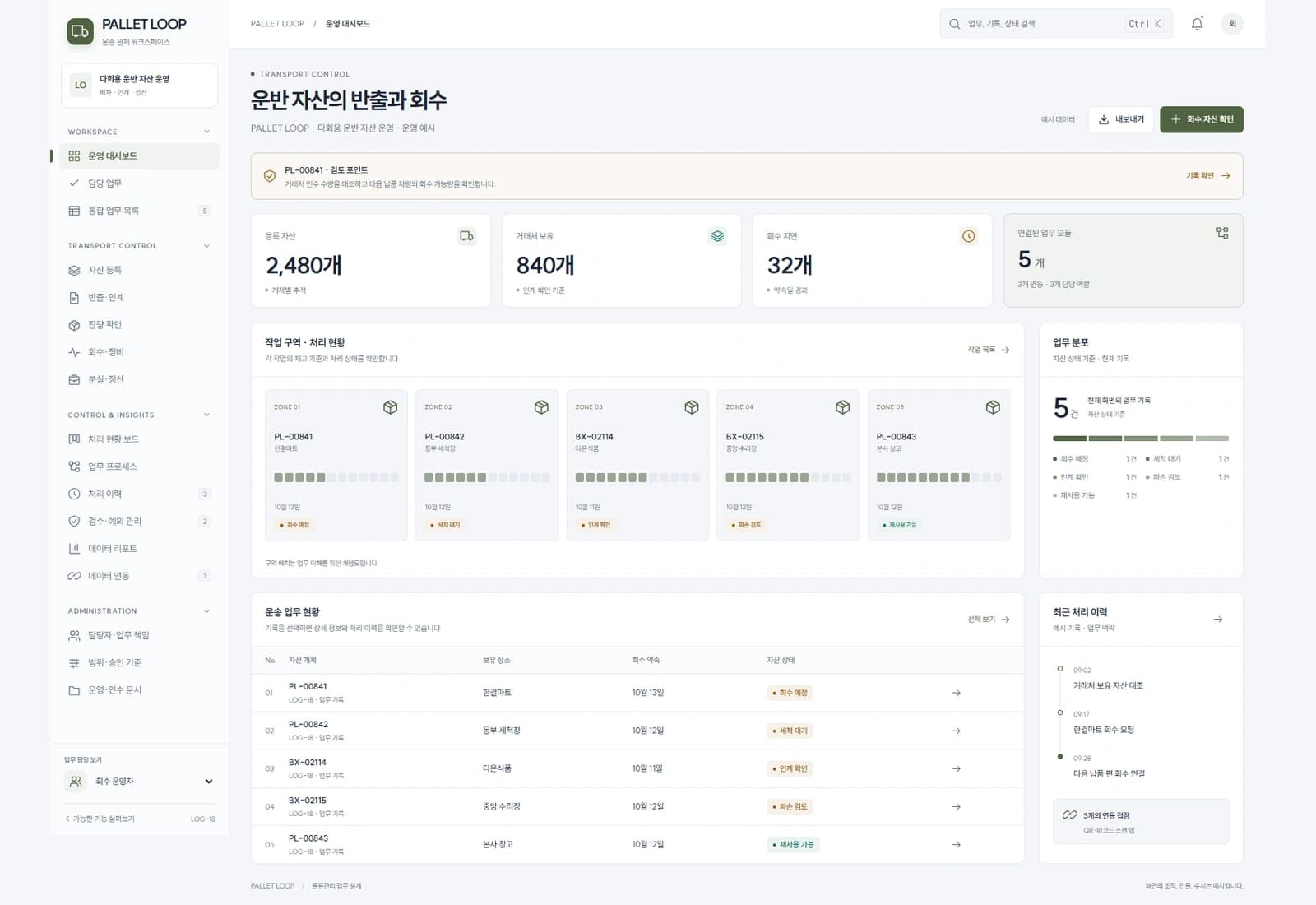Open the 회수 운영자 role dropdown
This screenshot has height=905, width=1316.
click(x=140, y=782)
